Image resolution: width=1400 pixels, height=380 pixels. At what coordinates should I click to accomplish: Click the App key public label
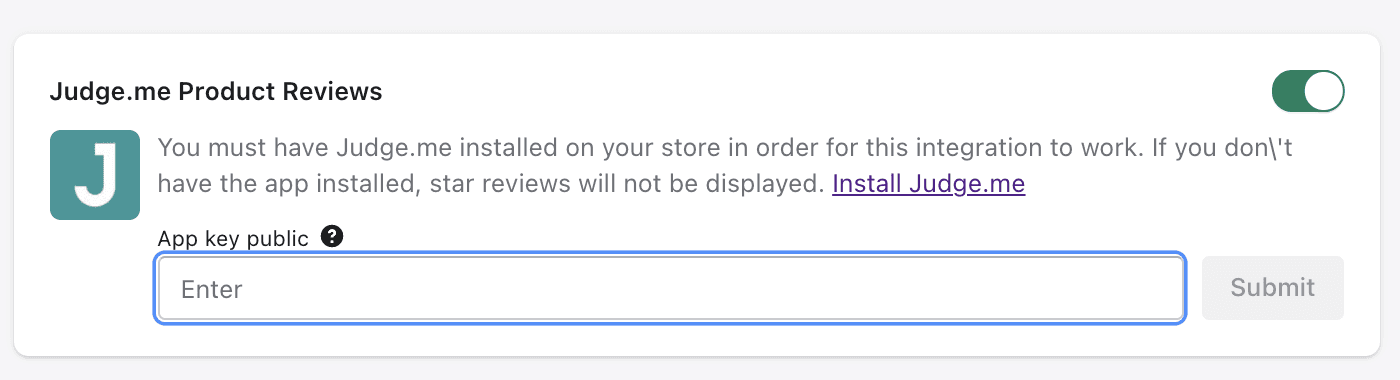pyautogui.click(x=233, y=238)
